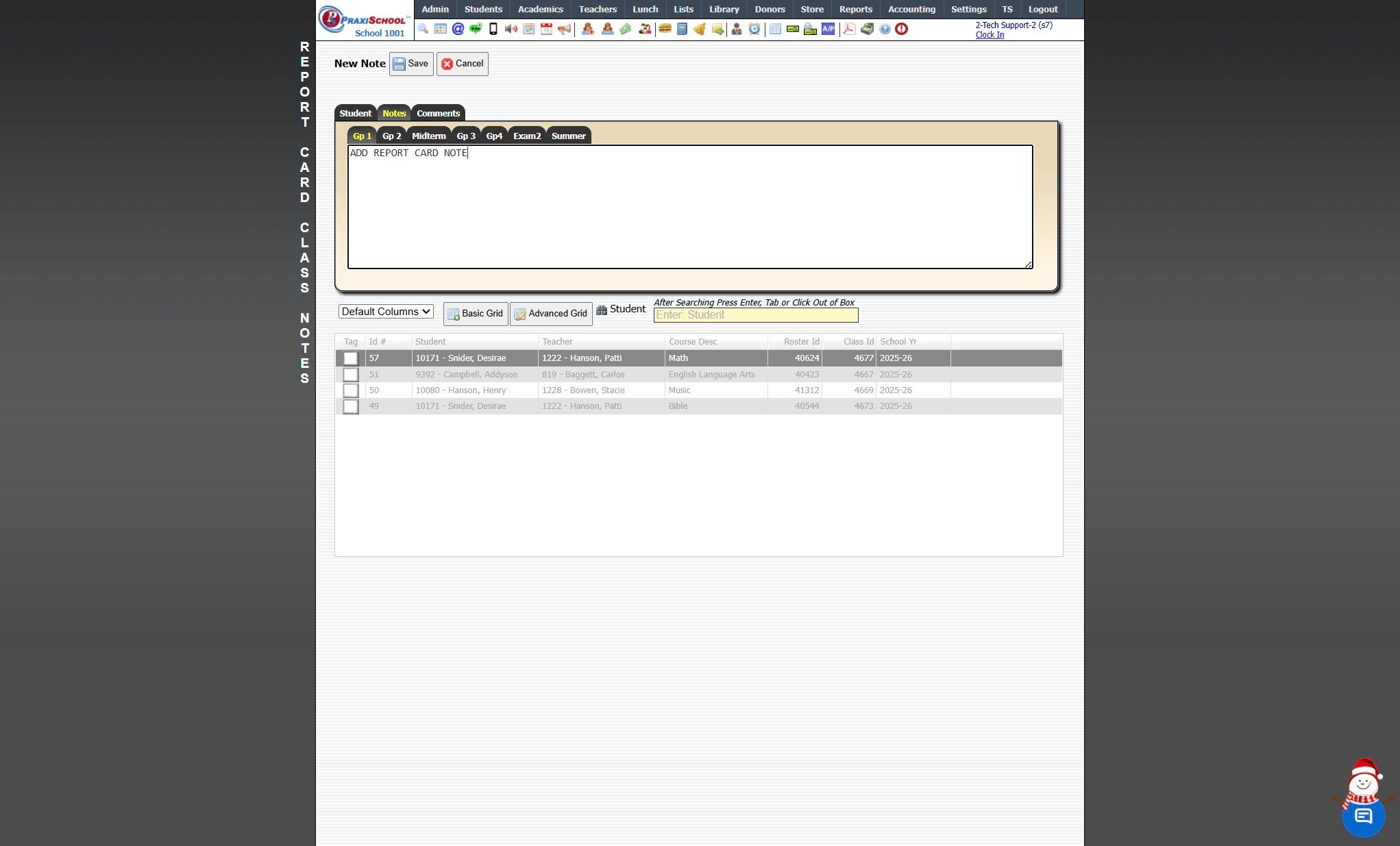Image resolution: width=1400 pixels, height=846 pixels.
Task: Click the PDF document icon
Action: coord(849,29)
